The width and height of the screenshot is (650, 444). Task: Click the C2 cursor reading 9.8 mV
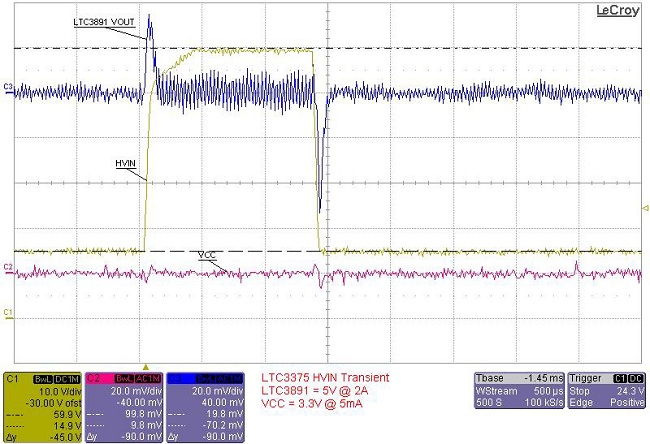(x=147, y=425)
